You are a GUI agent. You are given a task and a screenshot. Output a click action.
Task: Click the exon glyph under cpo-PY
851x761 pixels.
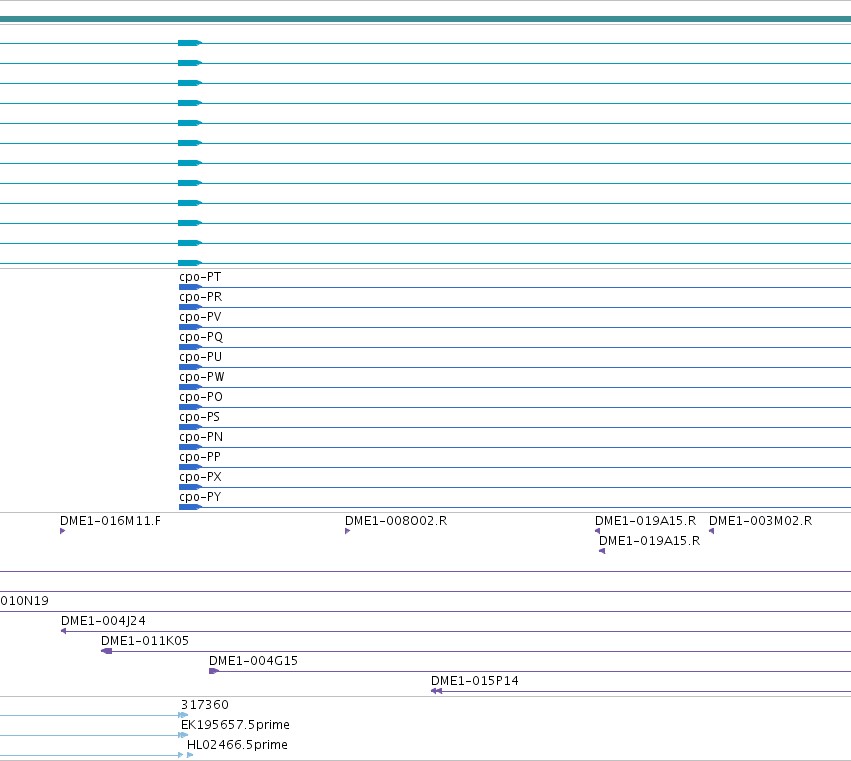pos(190,507)
